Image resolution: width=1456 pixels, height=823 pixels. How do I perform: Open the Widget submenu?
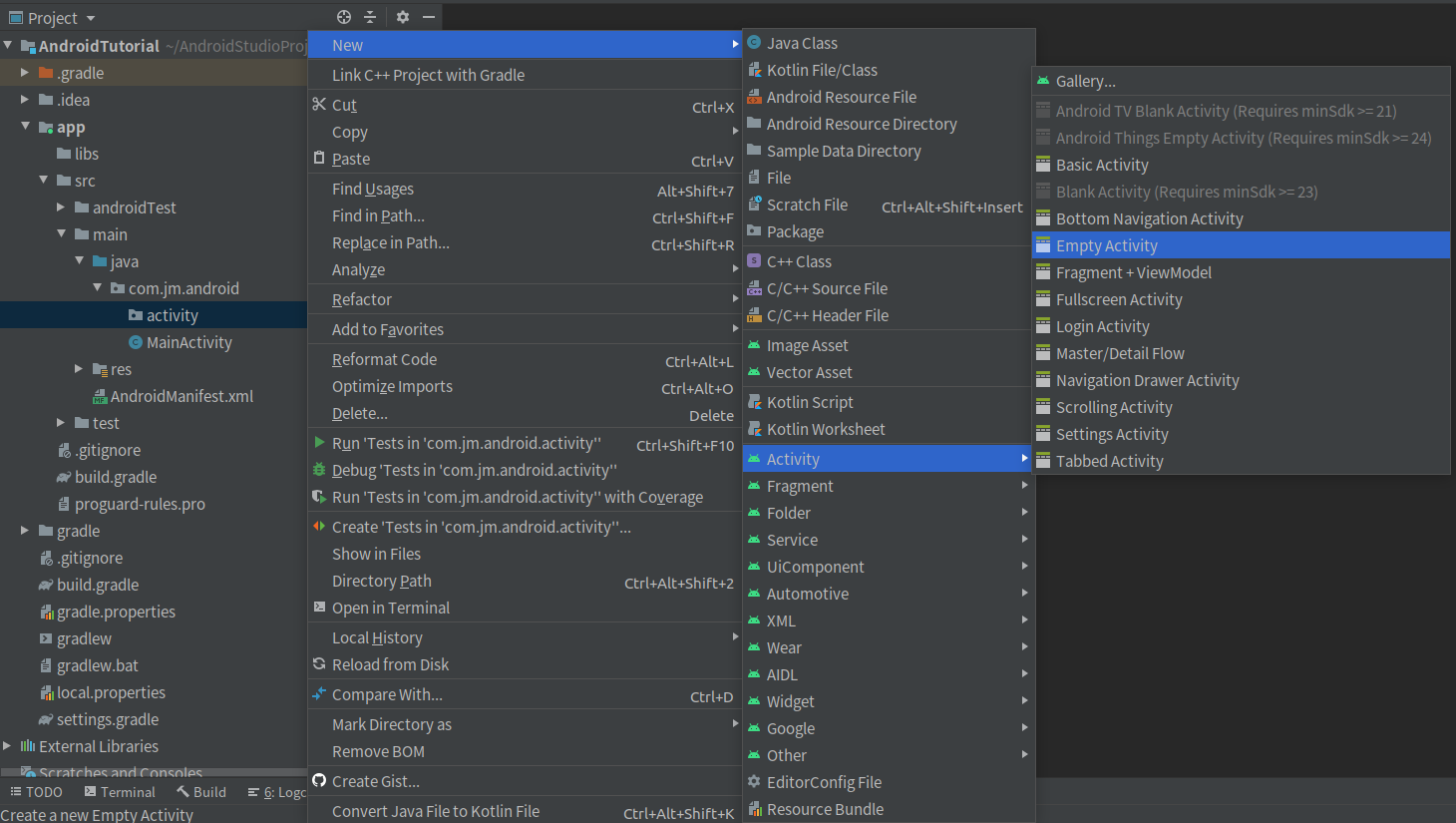click(x=889, y=701)
